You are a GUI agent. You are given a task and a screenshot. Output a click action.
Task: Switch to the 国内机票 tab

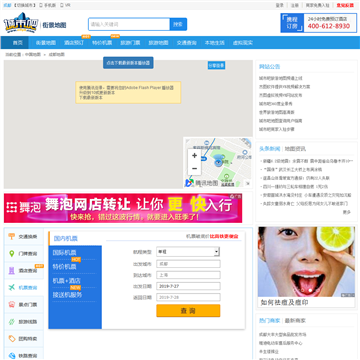(x=66, y=238)
